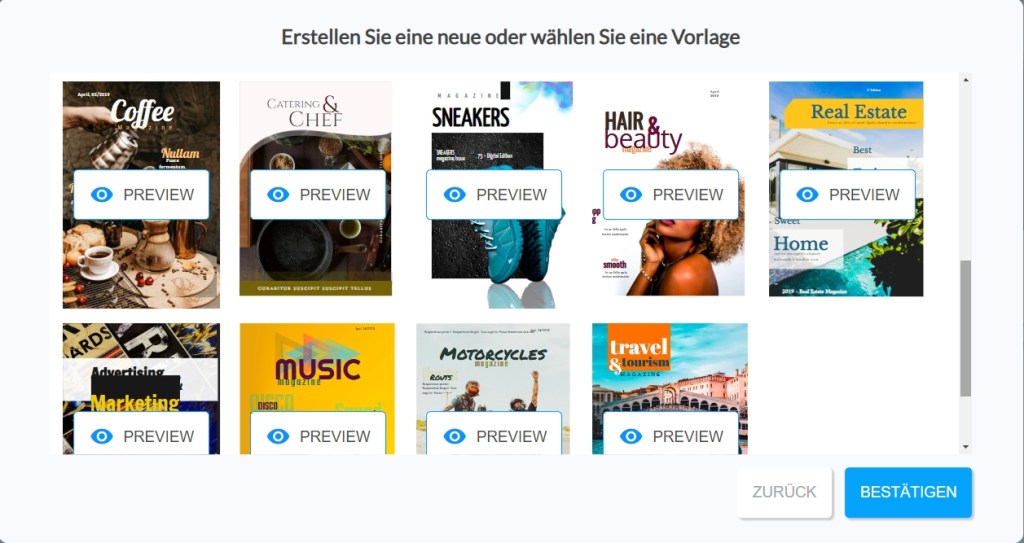Click the eye icon on Travel & Tourism template
Viewport: 1024px width, 543px height.
point(631,436)
